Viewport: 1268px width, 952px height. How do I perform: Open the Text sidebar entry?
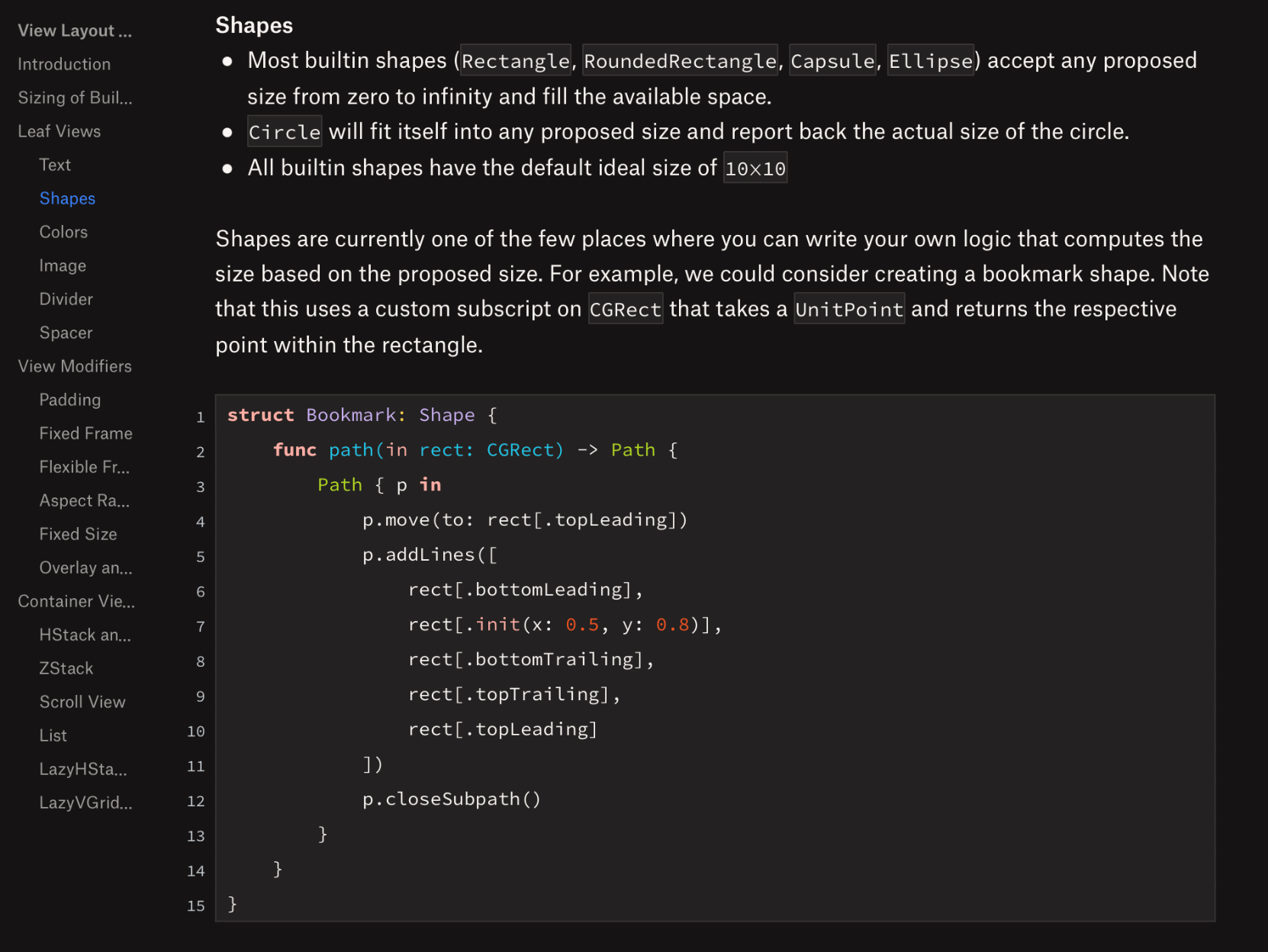point(55,165)
